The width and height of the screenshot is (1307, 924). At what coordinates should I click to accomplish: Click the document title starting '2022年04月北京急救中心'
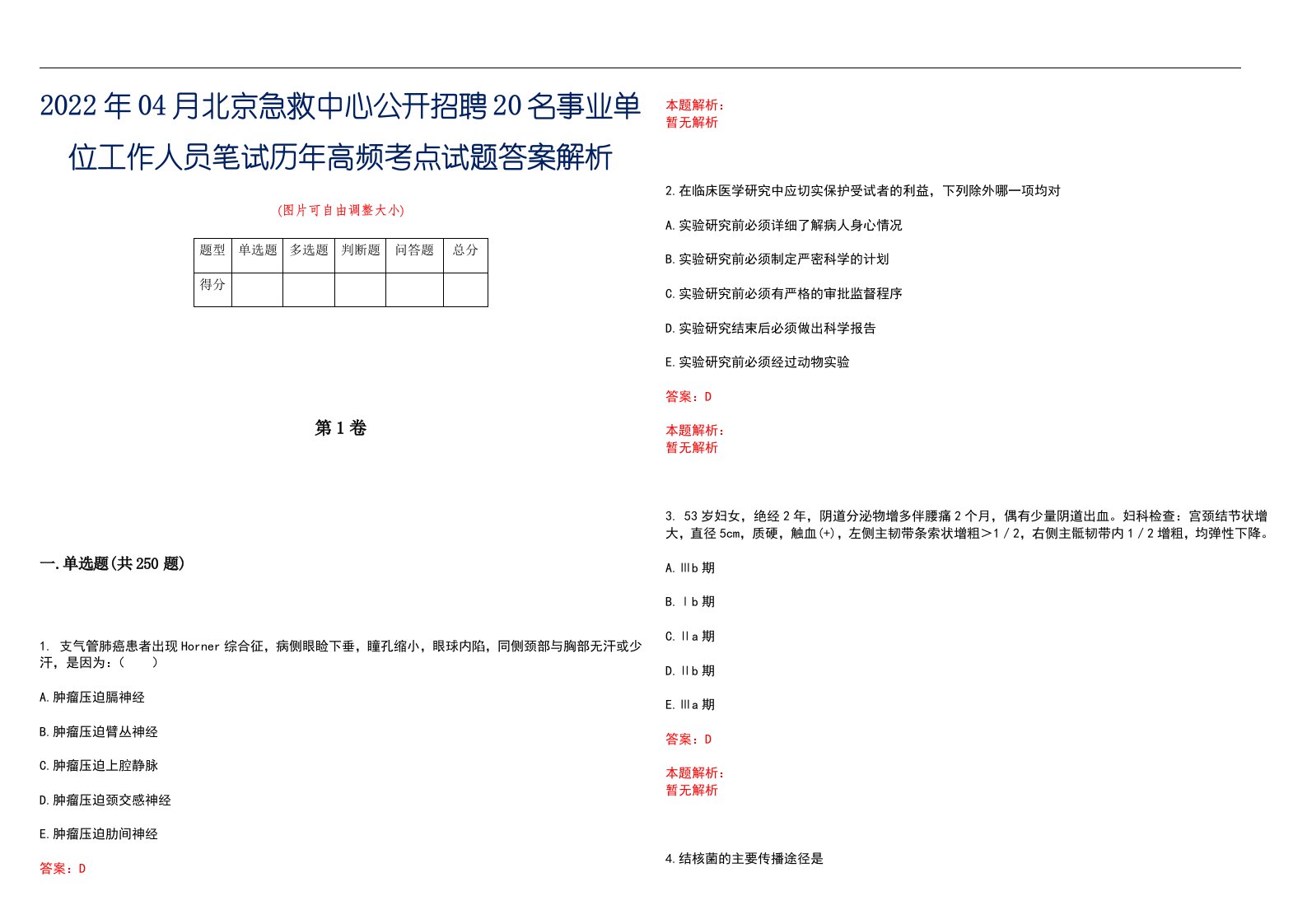tap(340, 131)
